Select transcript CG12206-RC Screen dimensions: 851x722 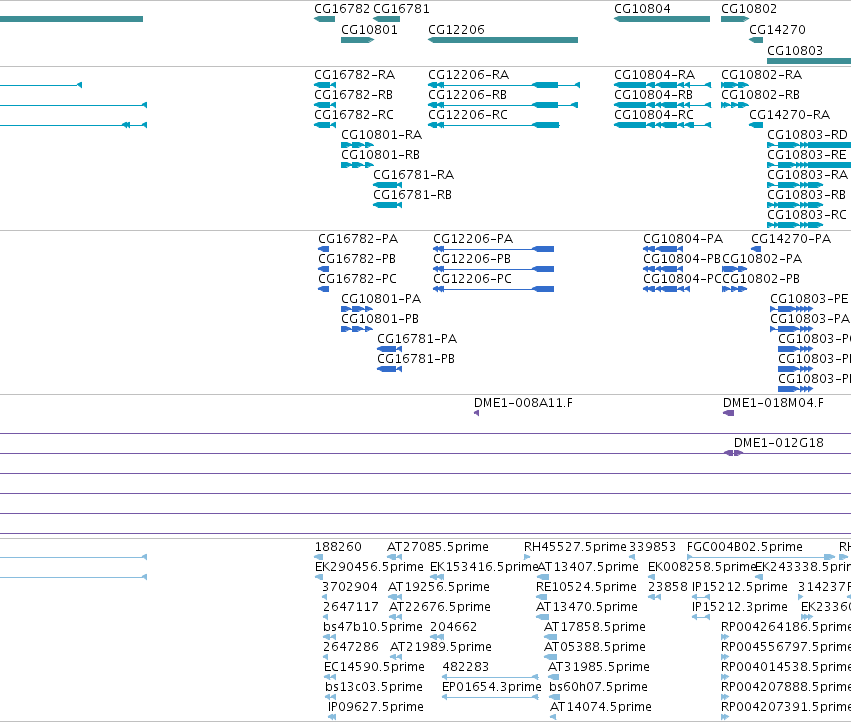pyautogui.click(x=468, y=115)
